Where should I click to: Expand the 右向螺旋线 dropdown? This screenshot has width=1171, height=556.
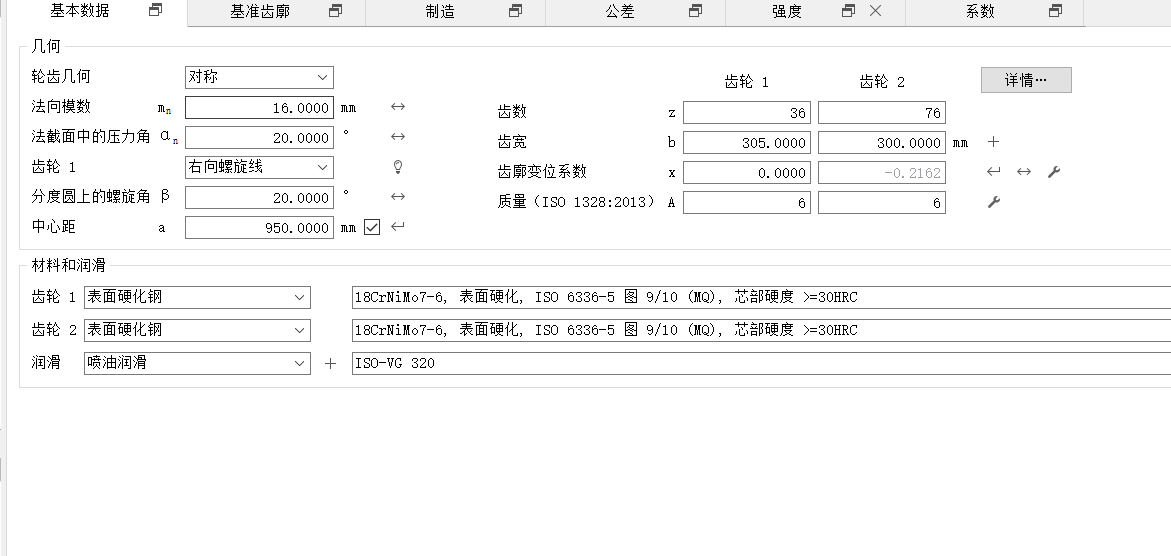point(259,167)
